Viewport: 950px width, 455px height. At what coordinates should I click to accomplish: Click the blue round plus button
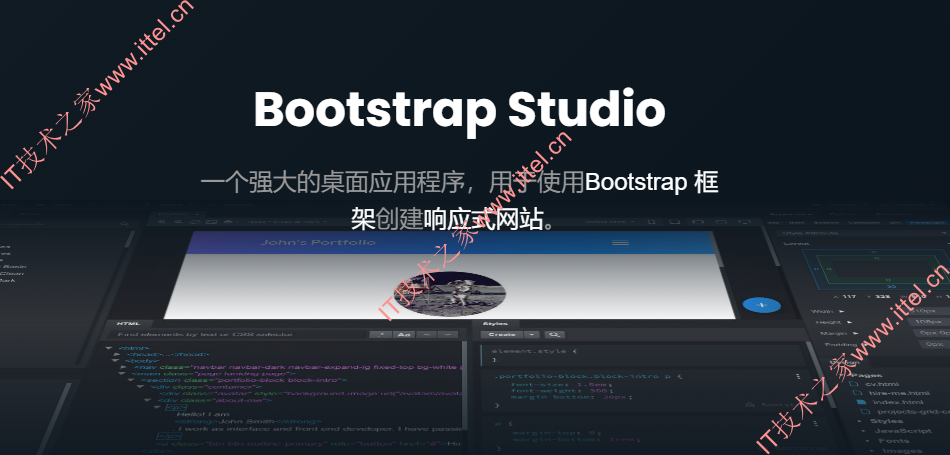coord(761,305)
